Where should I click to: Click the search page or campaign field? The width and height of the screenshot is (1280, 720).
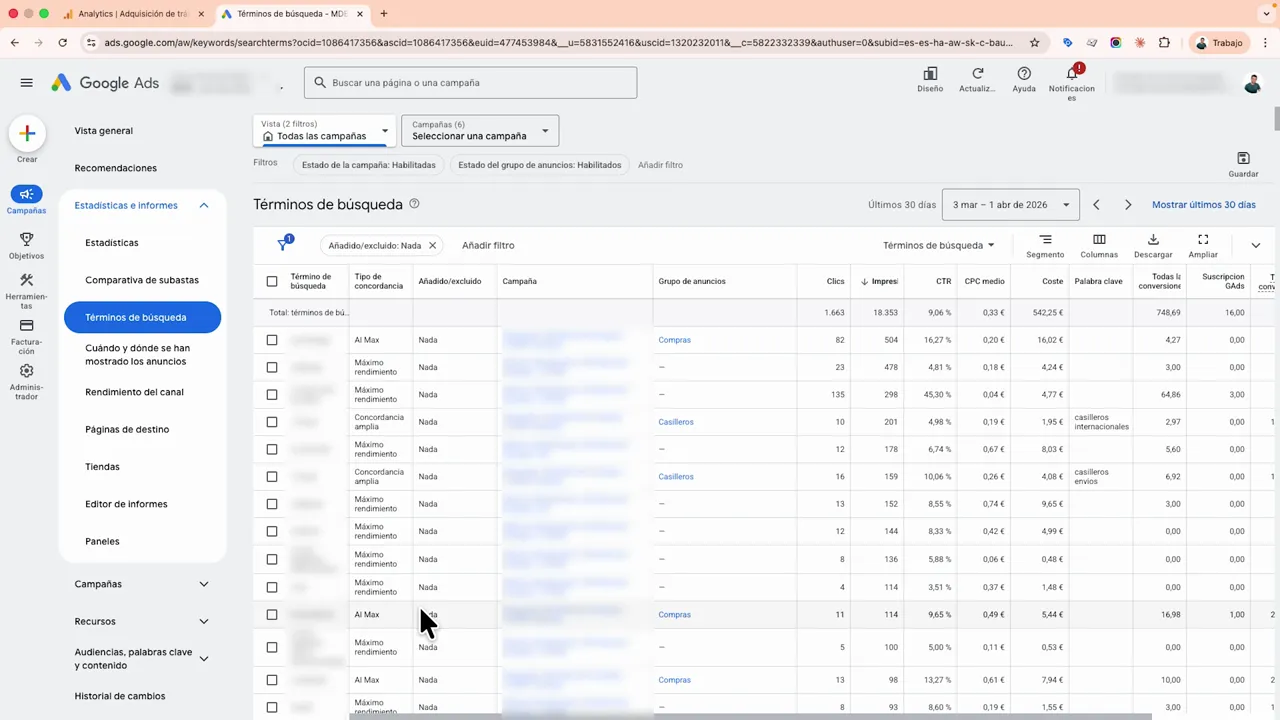click(x=470, y=83)
